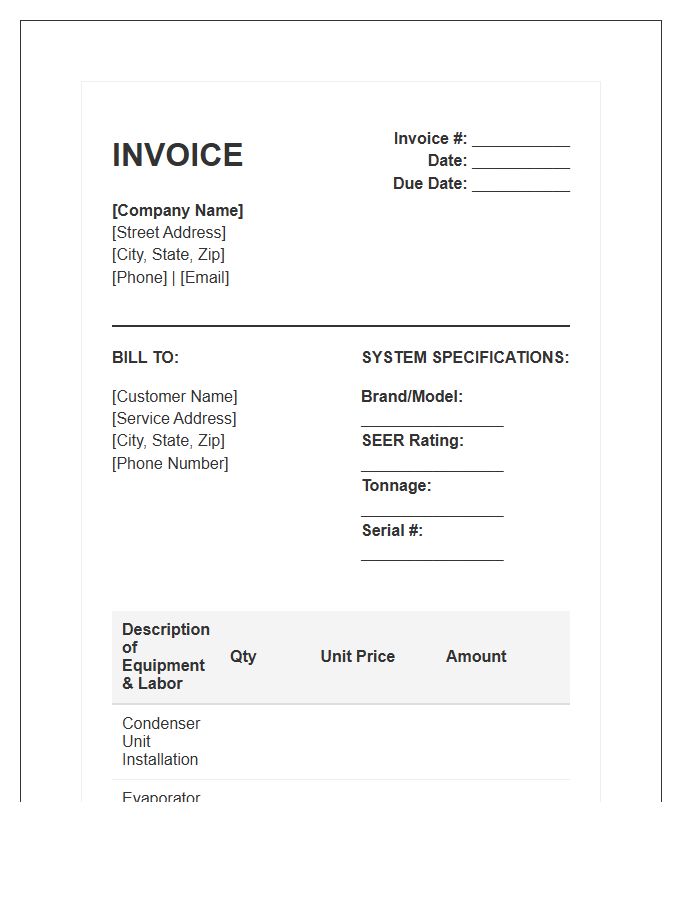The width and height of the screenshot is (700, 900).
Task: Select the [Street Address] placeholder
Action: [169, 232]
